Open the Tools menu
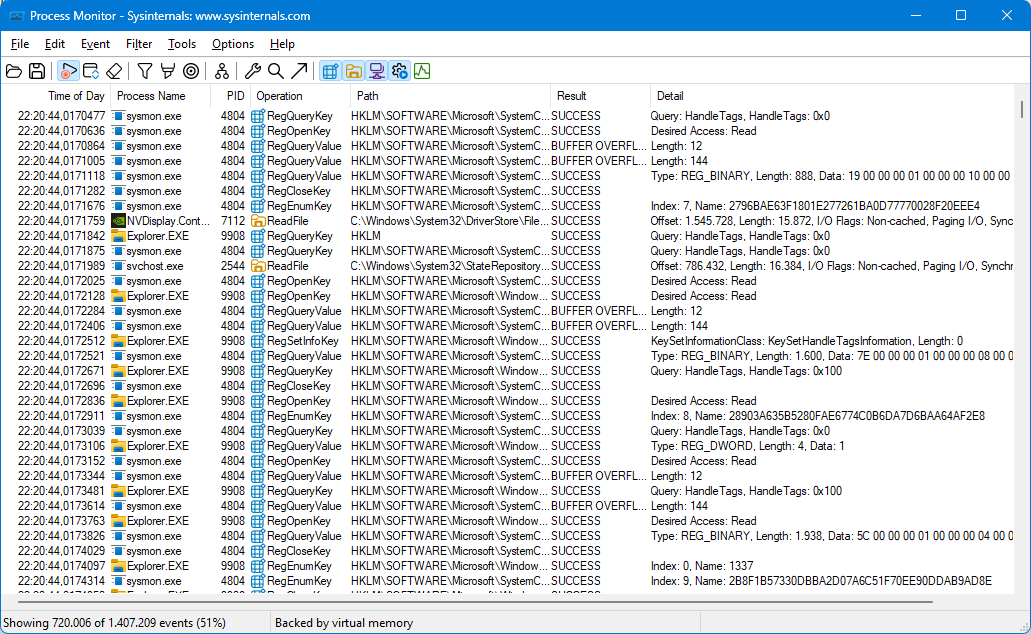This screenshot has height=634, width=1031. (181, 44)
